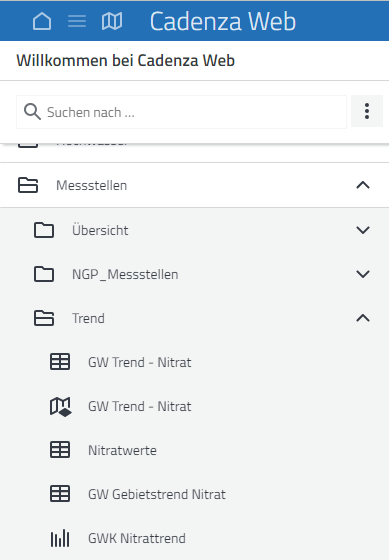Collapse the Messstellen folder chevron
389x560 pixels.
tap(363, 185)
